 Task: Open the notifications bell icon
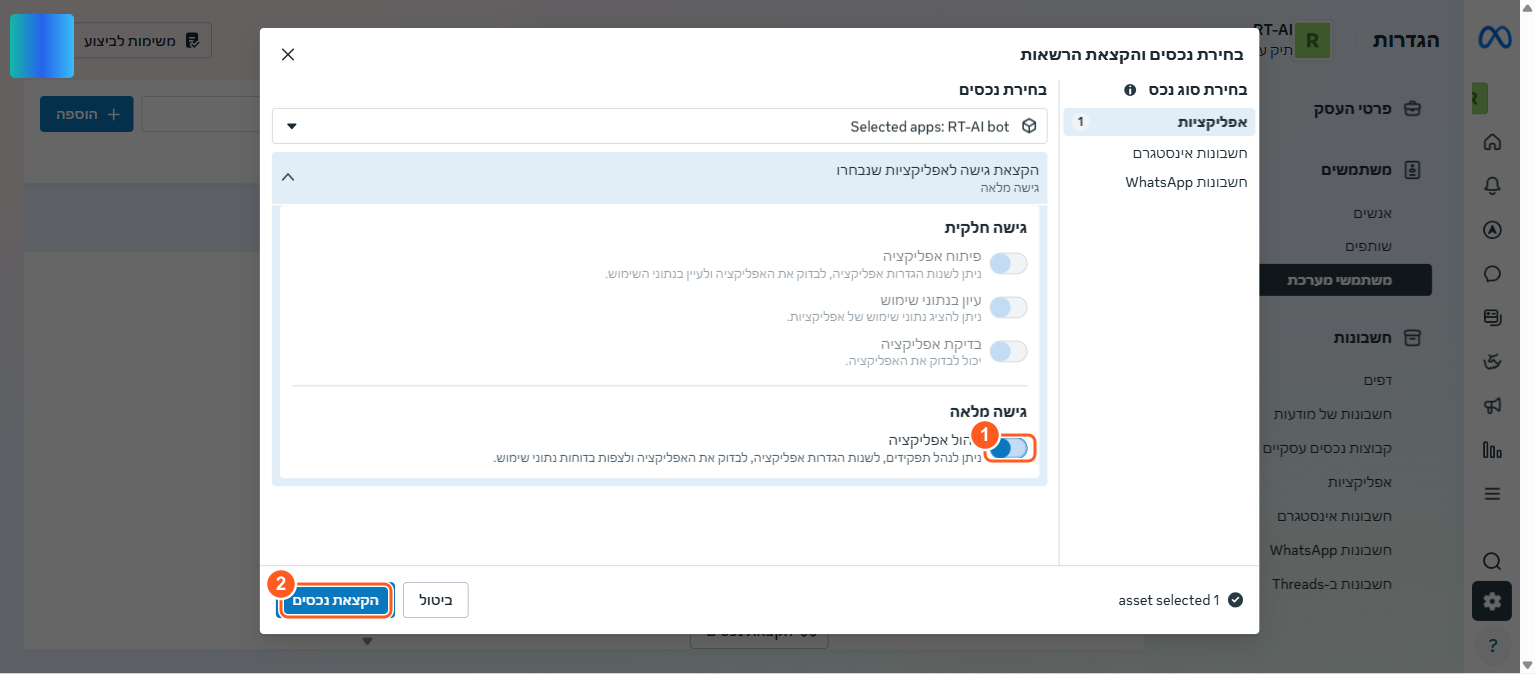[1493, 186]
